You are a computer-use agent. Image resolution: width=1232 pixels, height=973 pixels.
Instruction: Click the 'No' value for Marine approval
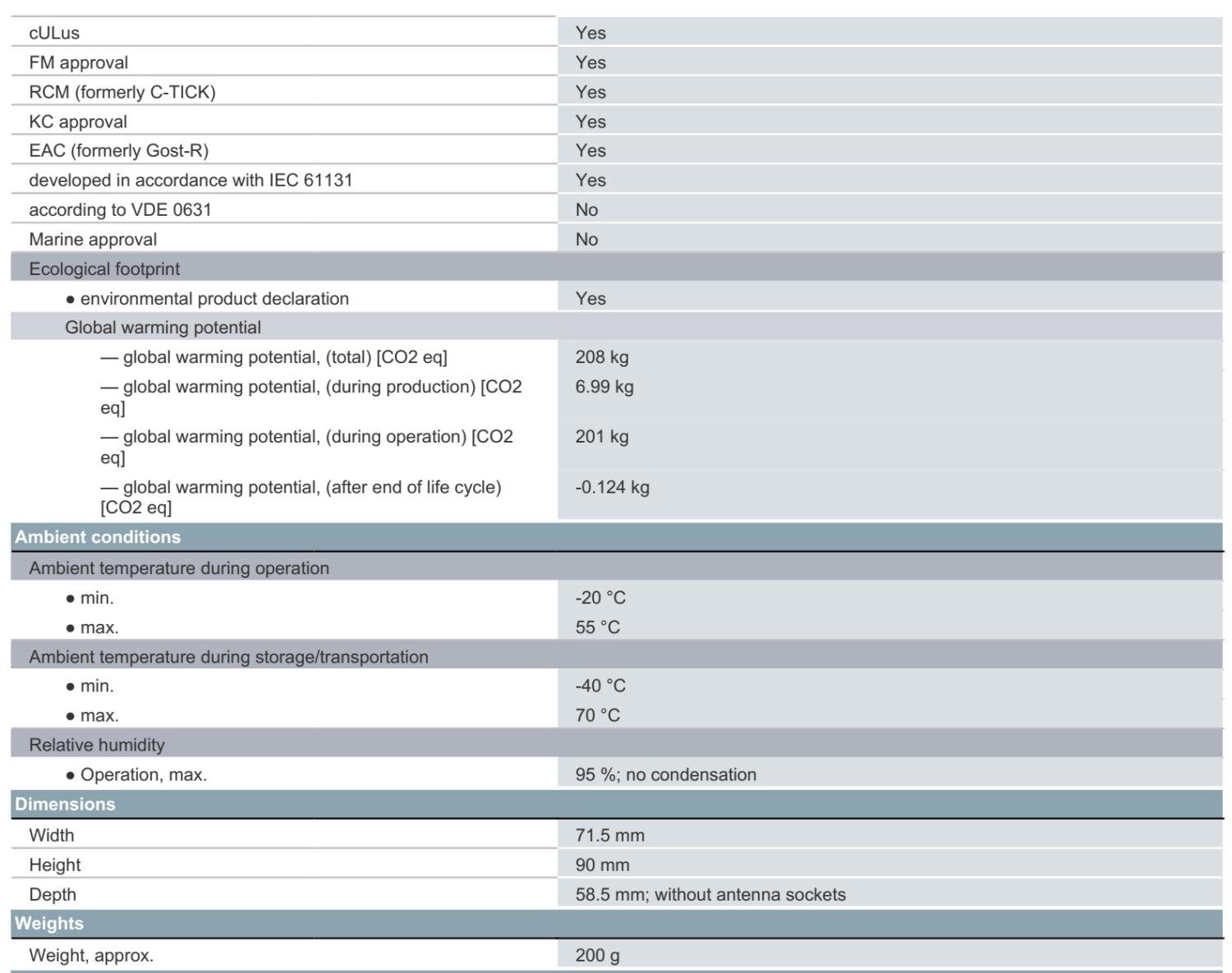tap(586, 239)
